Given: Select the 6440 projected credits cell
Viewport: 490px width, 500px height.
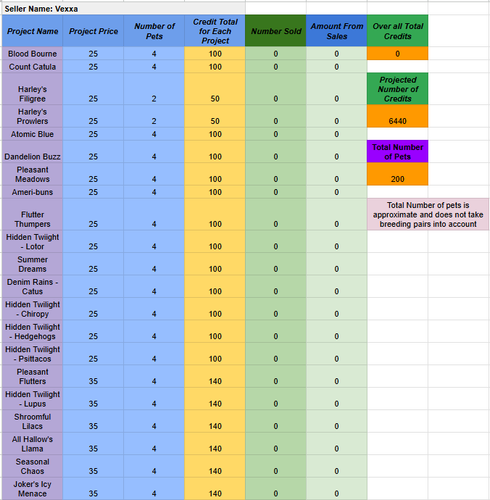Looking at the screenshot, I should tap(397, 116).
